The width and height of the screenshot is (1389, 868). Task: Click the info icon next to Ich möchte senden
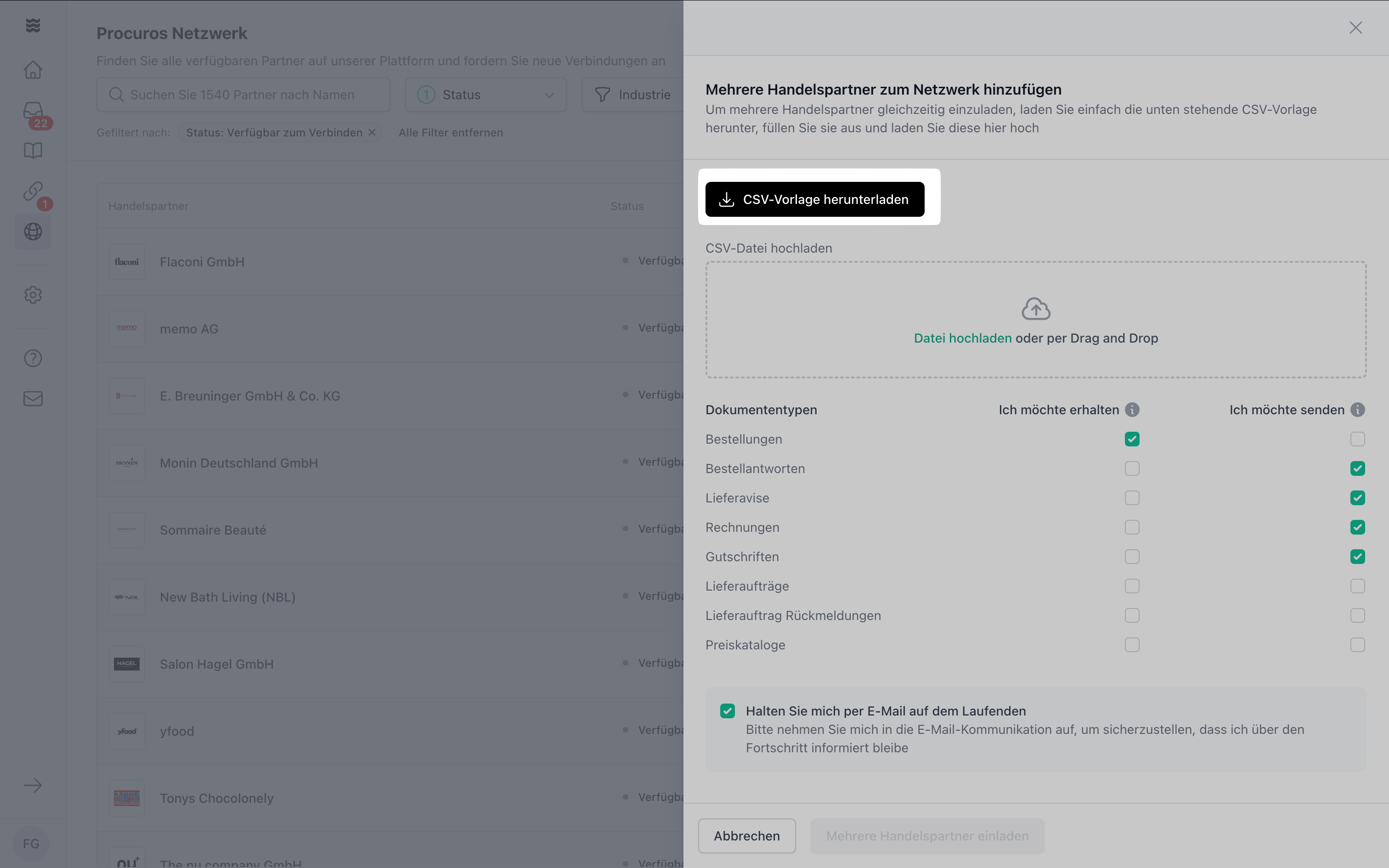pyautogui.click(x=1357, y=410)
